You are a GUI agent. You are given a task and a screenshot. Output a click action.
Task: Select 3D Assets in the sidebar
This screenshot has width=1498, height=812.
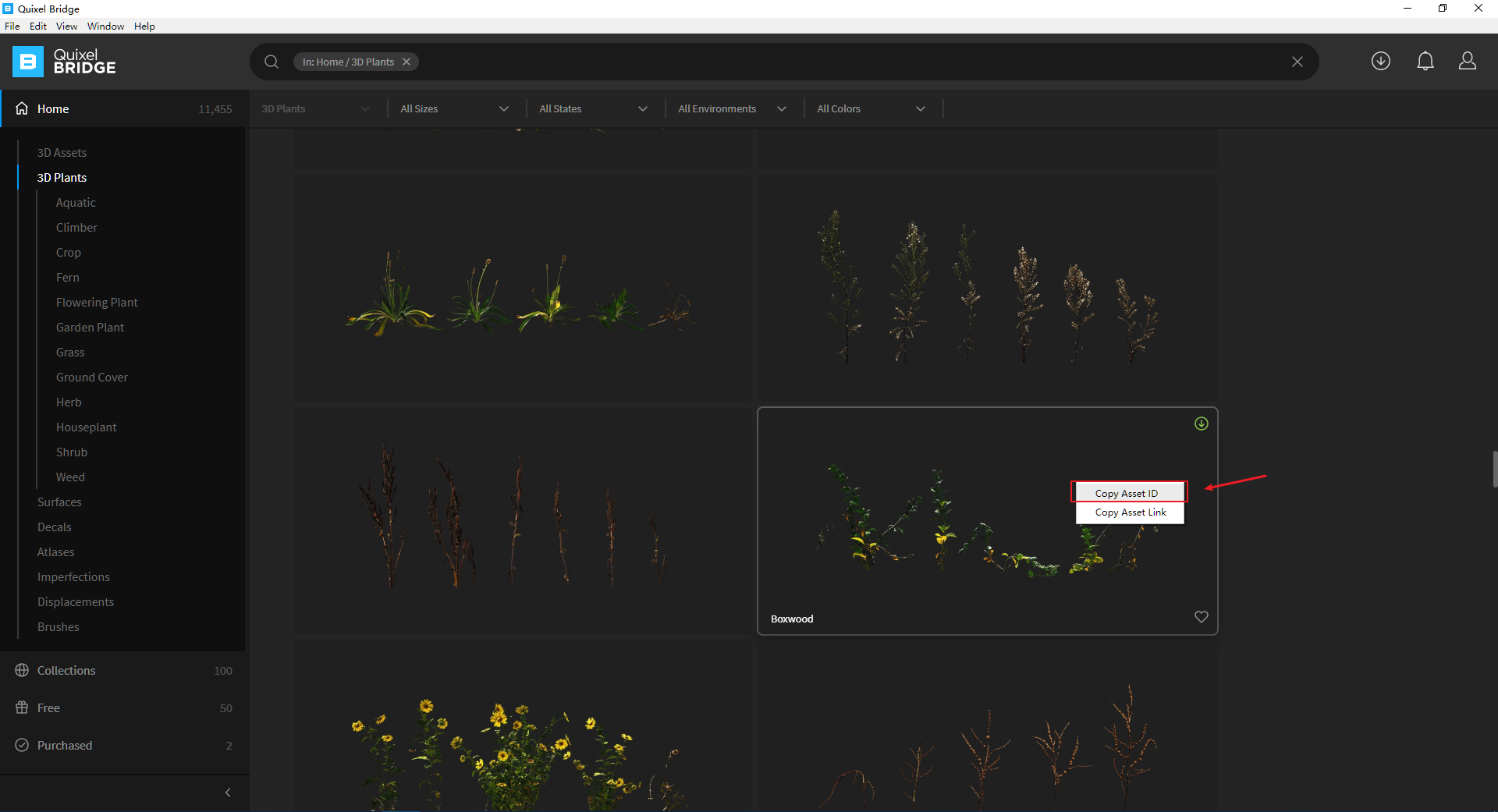click(x=62, y=152)
